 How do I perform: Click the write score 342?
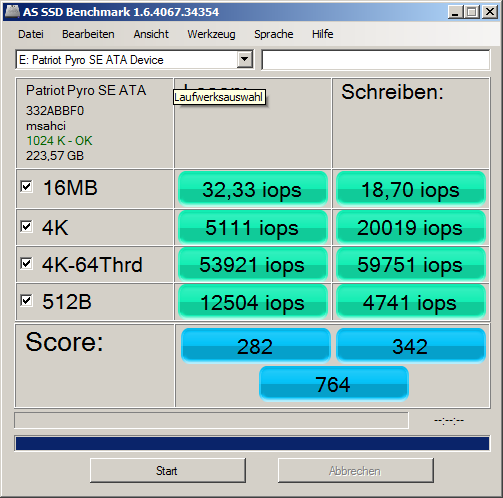tap(411, 346)
